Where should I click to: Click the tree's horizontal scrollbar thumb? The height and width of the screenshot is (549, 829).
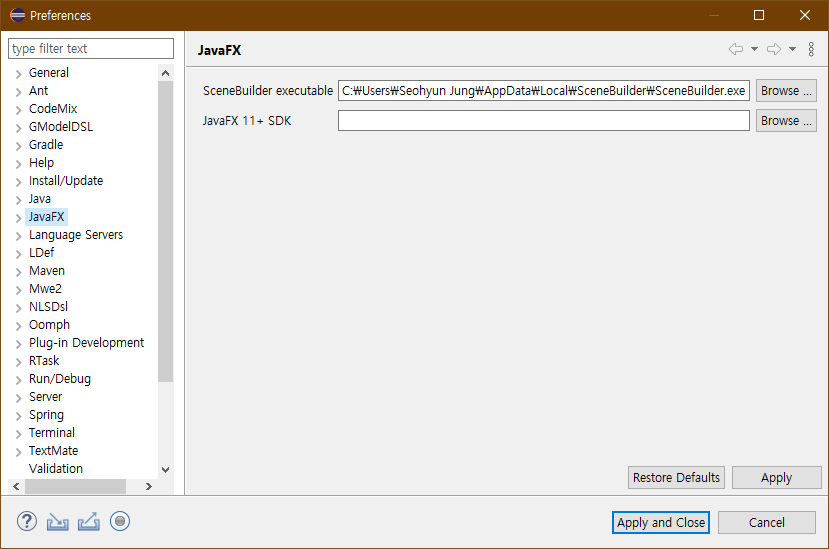[76, 487]
